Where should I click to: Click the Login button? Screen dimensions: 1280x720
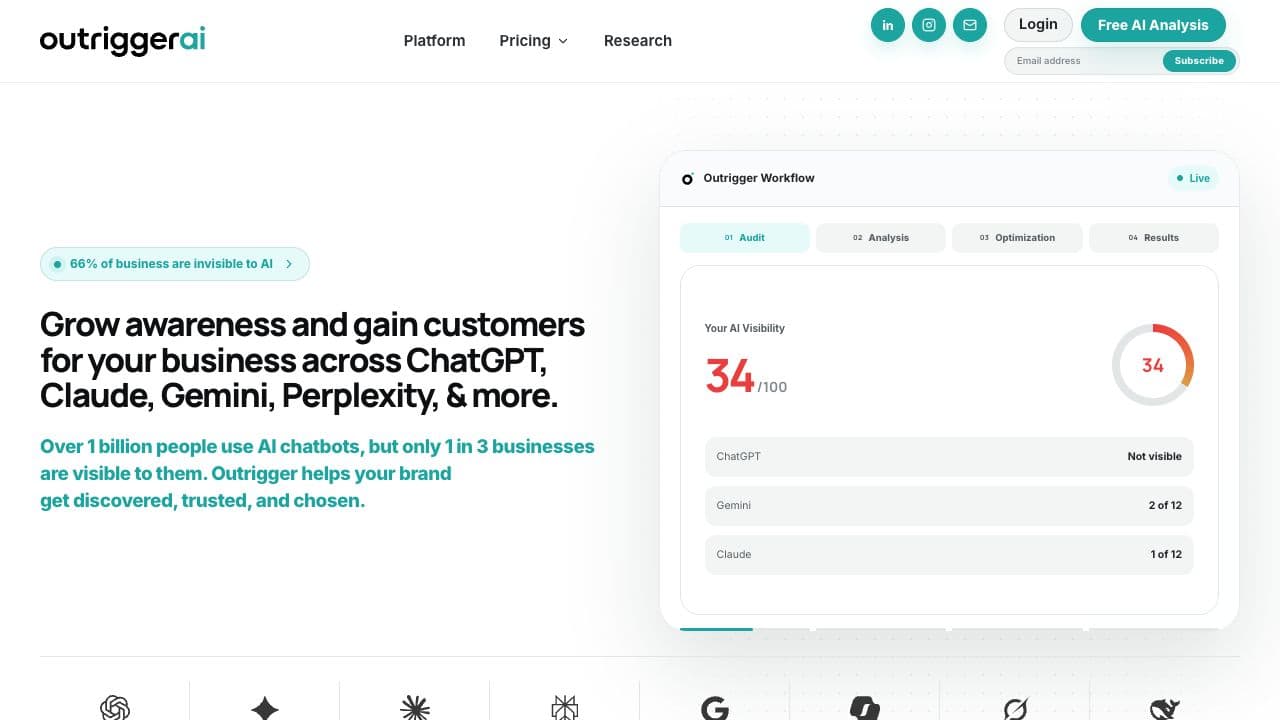pos(1038,25)
